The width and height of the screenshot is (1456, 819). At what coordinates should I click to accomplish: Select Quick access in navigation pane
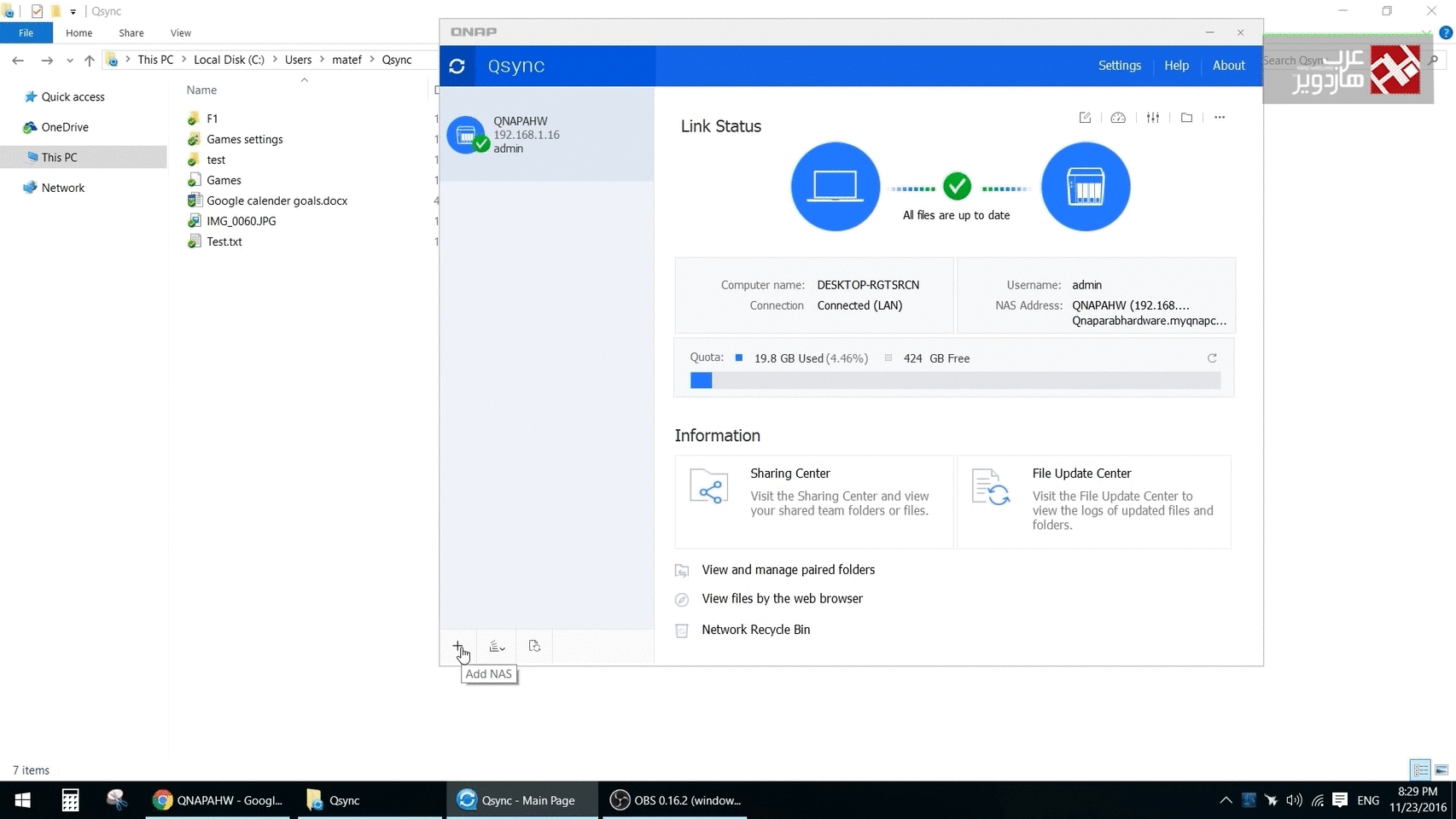coord(73,97)
